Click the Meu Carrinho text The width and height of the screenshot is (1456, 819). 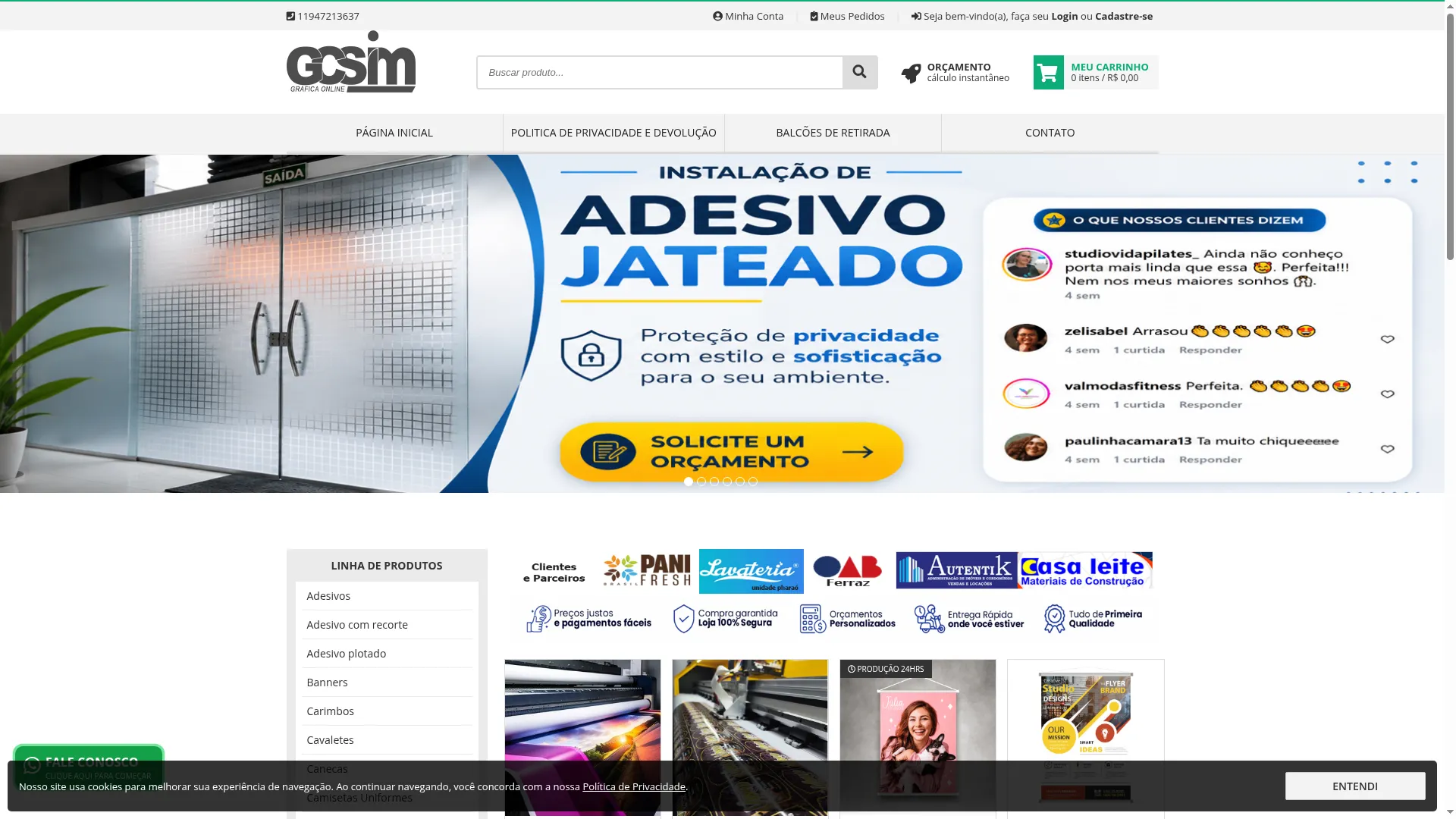click(1109, 67)
